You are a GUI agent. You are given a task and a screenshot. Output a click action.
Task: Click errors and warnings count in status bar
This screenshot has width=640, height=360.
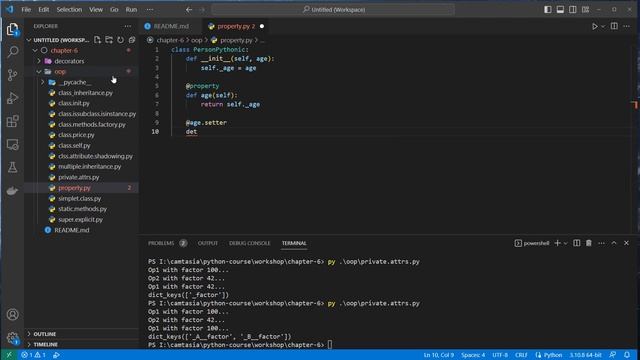pos(33,355)
